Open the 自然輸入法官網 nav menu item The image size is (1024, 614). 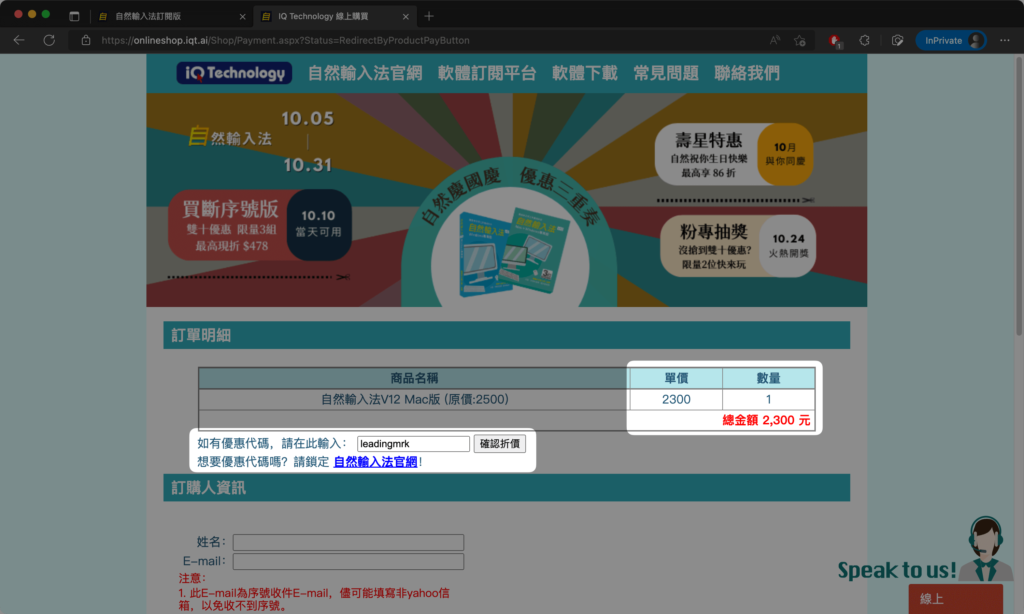[365, 73]
